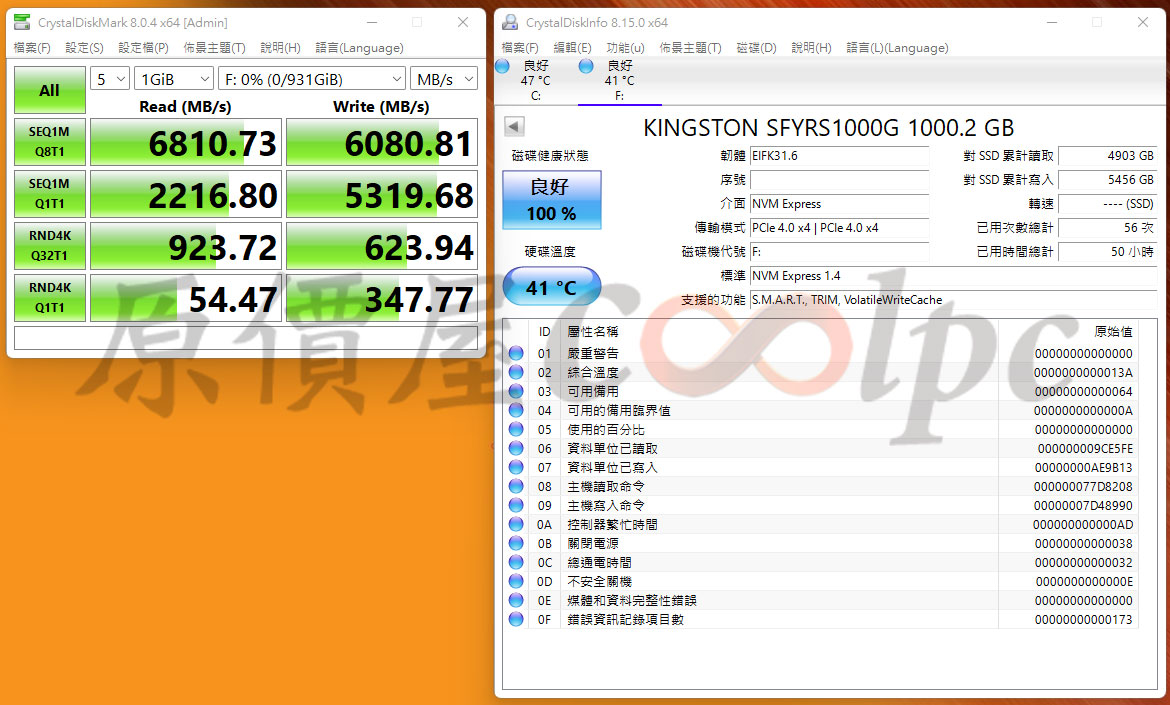Screen dimensions: 1170x705
Task: Click SEQ1M Q8T1 read result 6810.73
Action: pos(186,142)
